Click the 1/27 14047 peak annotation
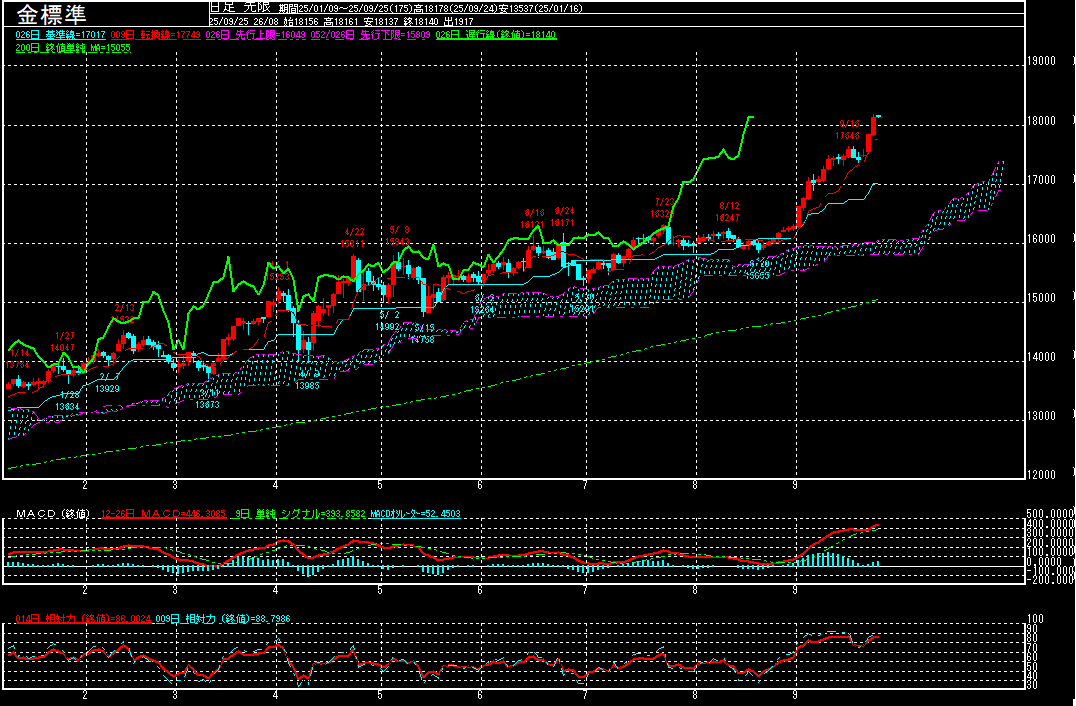 click(63, 341)
